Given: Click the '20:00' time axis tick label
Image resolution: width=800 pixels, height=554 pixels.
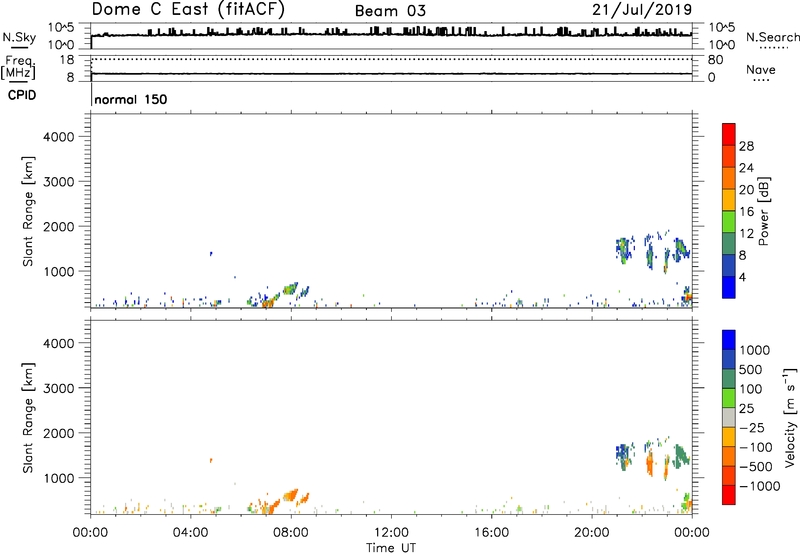Looking at the screenshot, I should 592,533.
